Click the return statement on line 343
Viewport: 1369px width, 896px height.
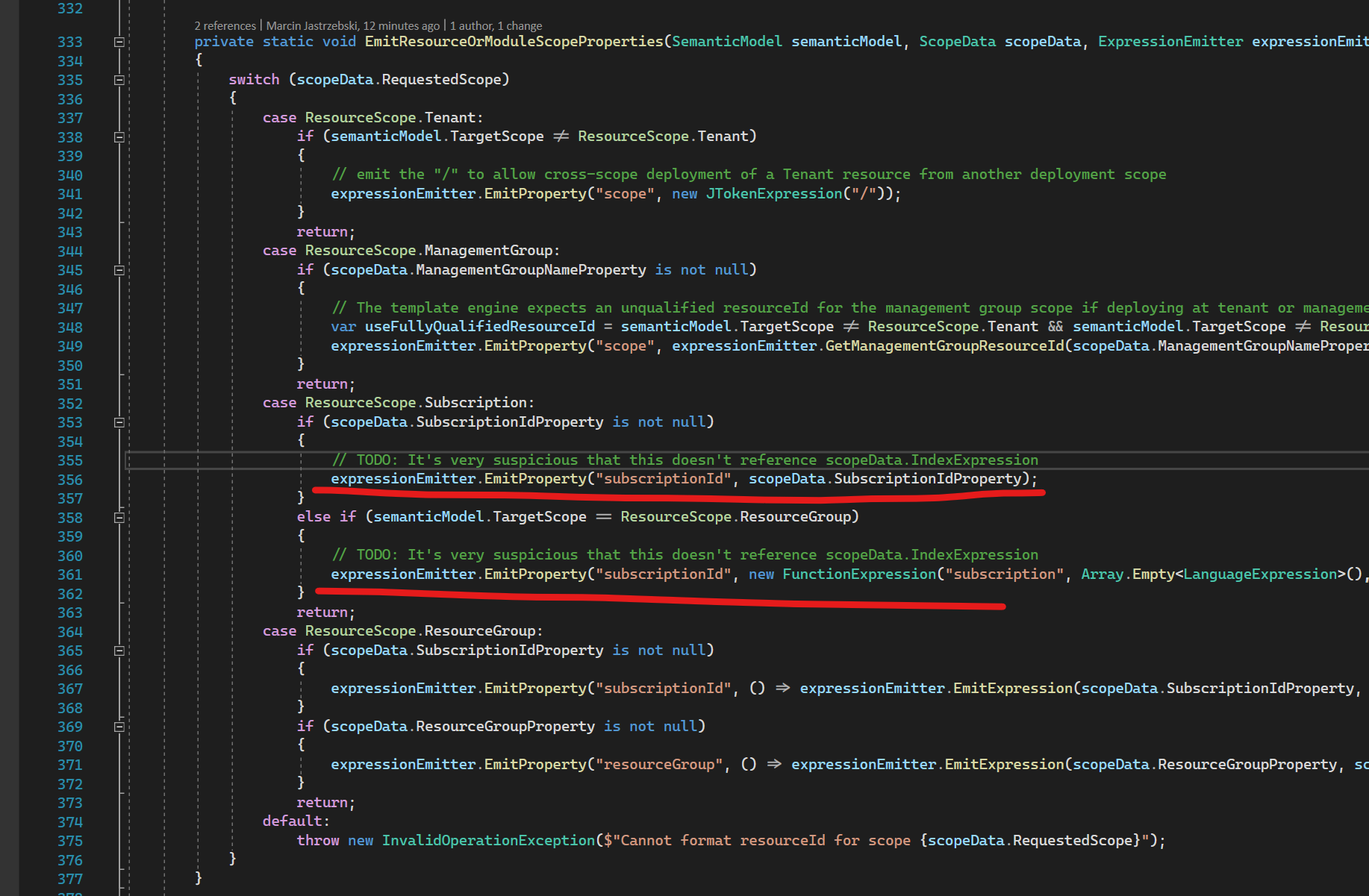tap(322, 231)
